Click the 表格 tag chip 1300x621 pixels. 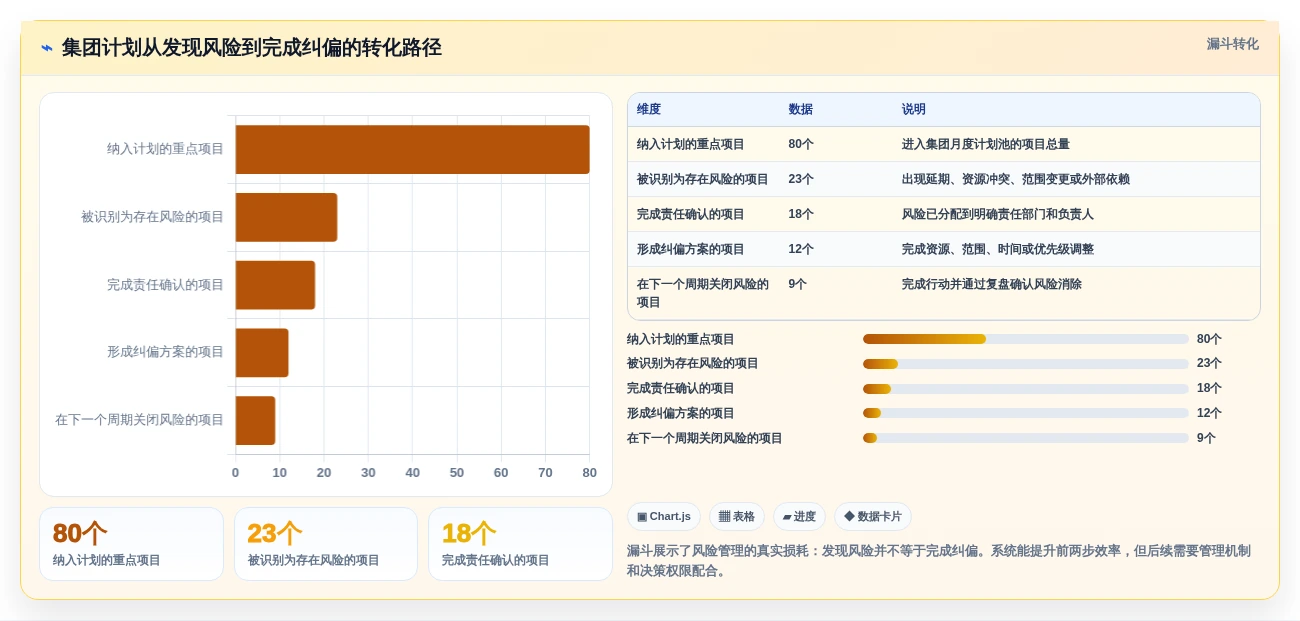point(737,517)
